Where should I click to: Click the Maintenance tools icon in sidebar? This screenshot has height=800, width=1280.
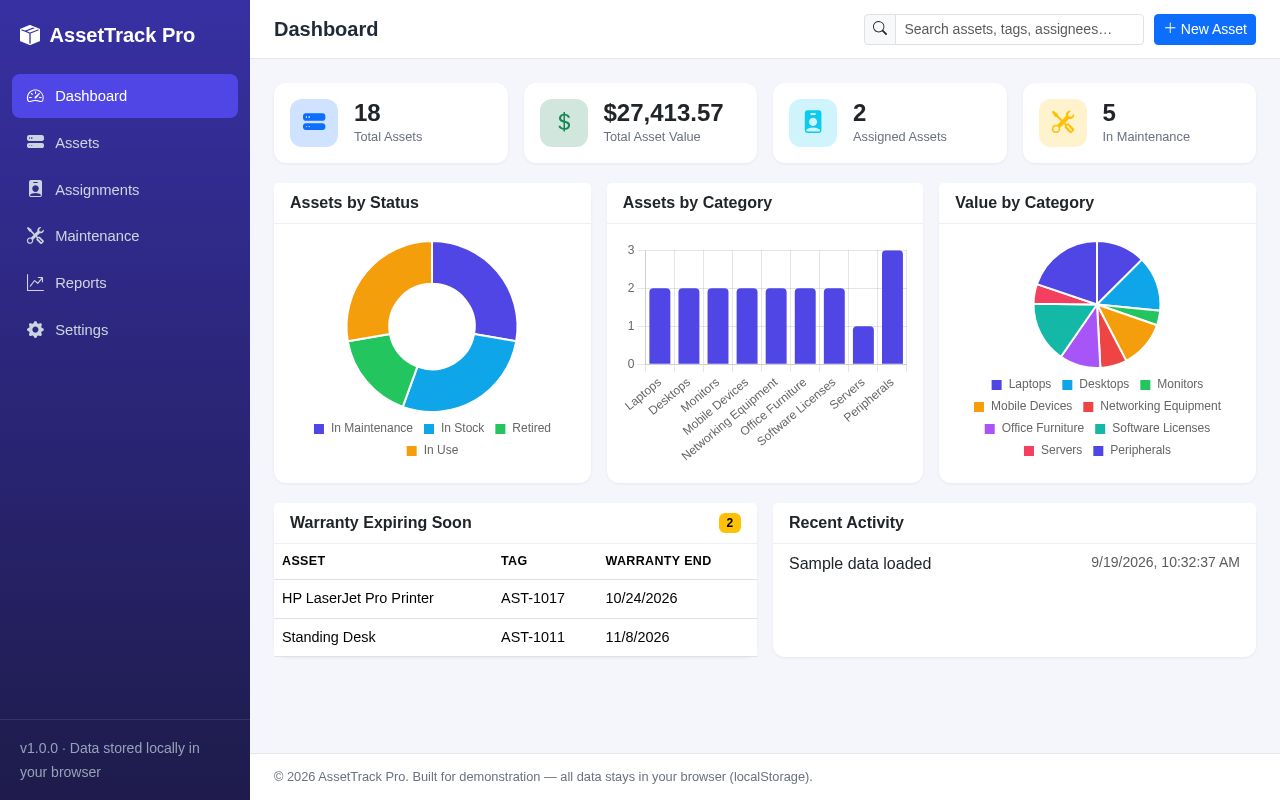point(35,235)
